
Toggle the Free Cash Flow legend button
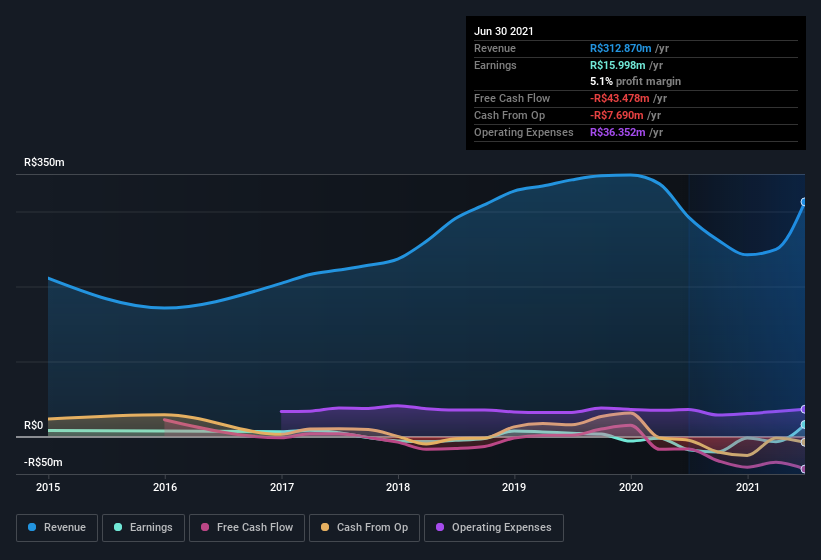[247, 528]
